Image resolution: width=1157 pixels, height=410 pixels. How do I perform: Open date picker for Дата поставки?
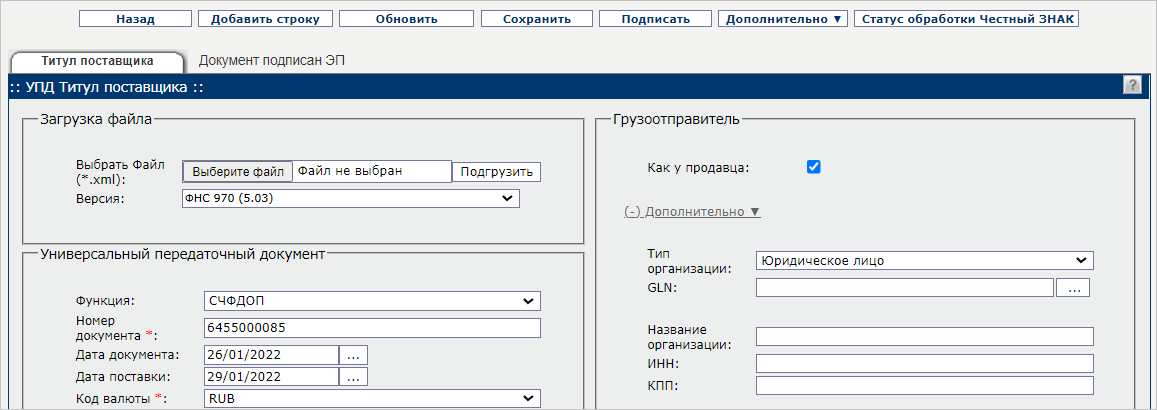tap(354, 376)
